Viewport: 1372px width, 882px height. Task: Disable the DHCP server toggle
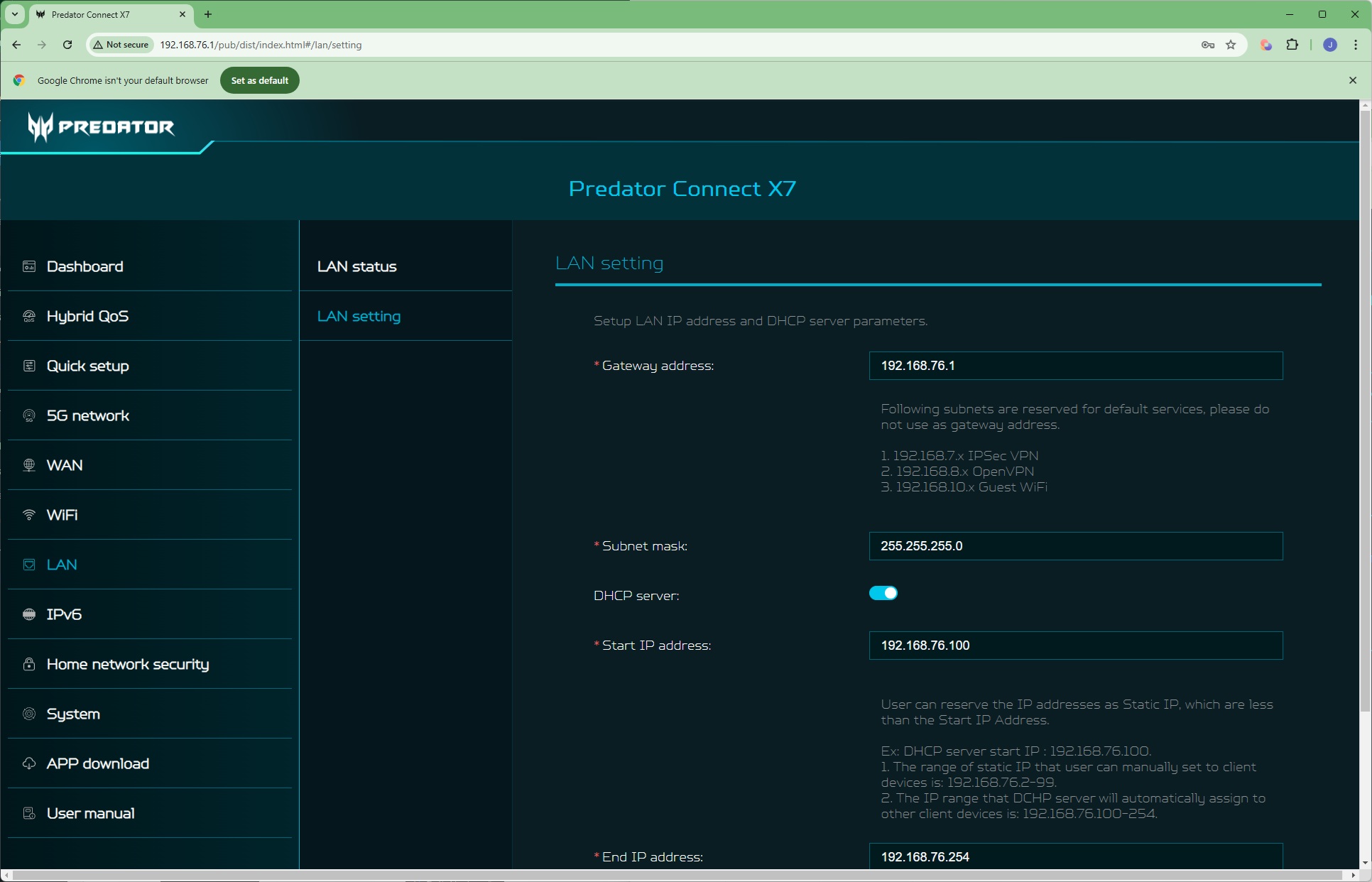coord(883,593)
